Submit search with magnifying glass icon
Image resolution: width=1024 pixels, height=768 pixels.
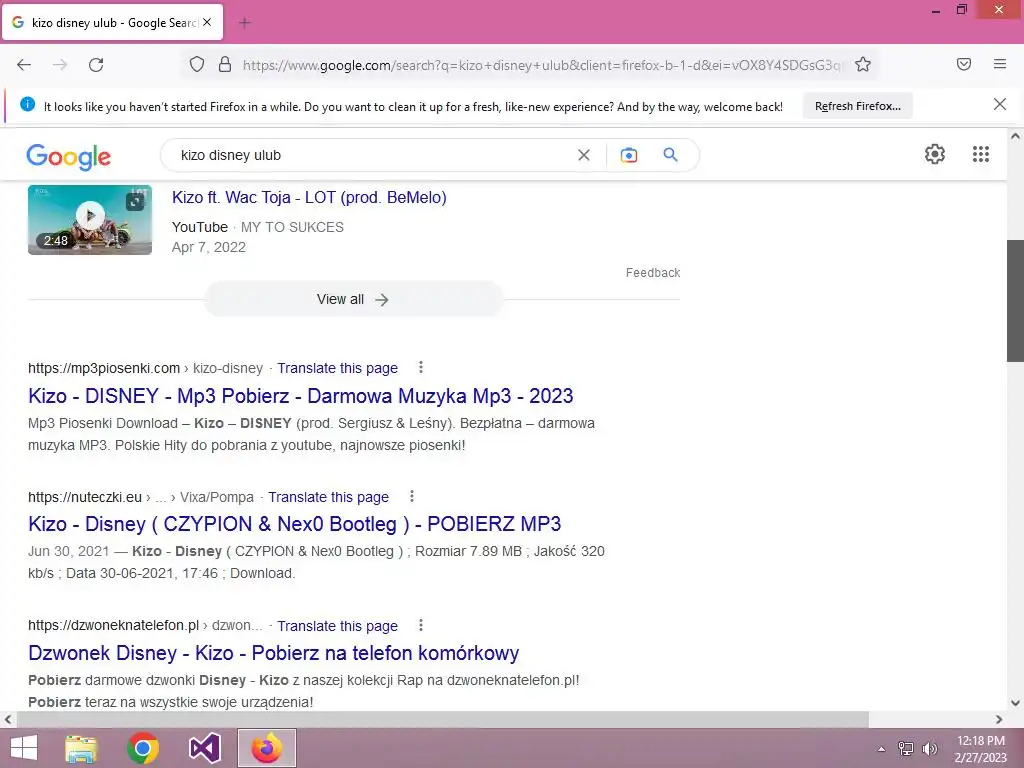[x=670, y=155]
